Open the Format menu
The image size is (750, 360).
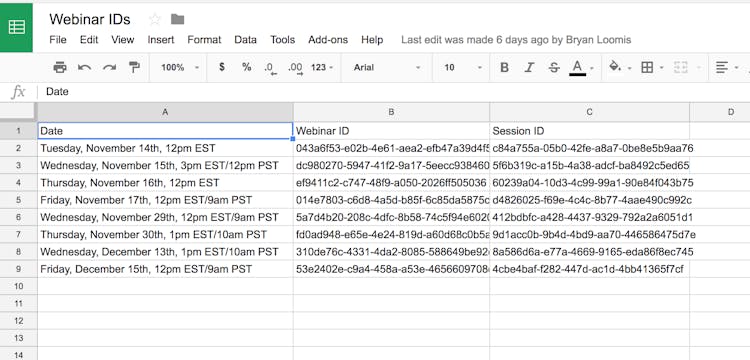point(204,40)
